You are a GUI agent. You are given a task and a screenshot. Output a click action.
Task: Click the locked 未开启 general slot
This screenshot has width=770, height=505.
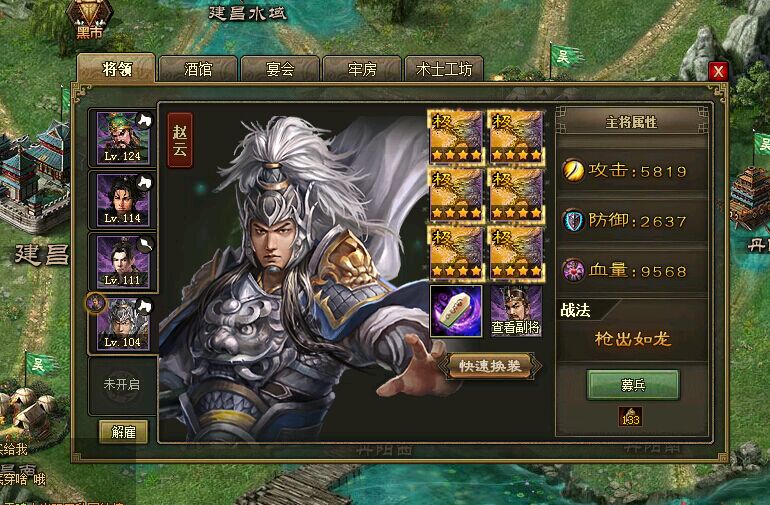(122, 385)
